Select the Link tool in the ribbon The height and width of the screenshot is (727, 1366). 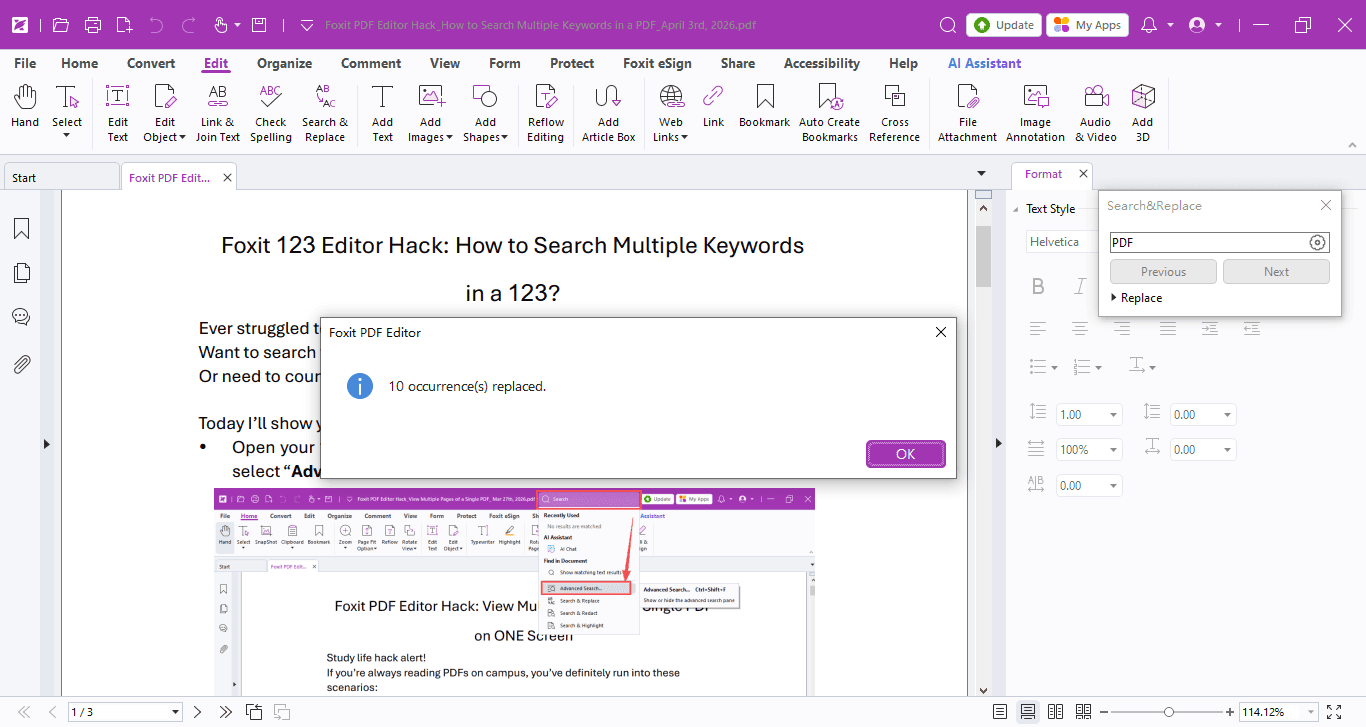pyautogui.click(x=713, y=108)
